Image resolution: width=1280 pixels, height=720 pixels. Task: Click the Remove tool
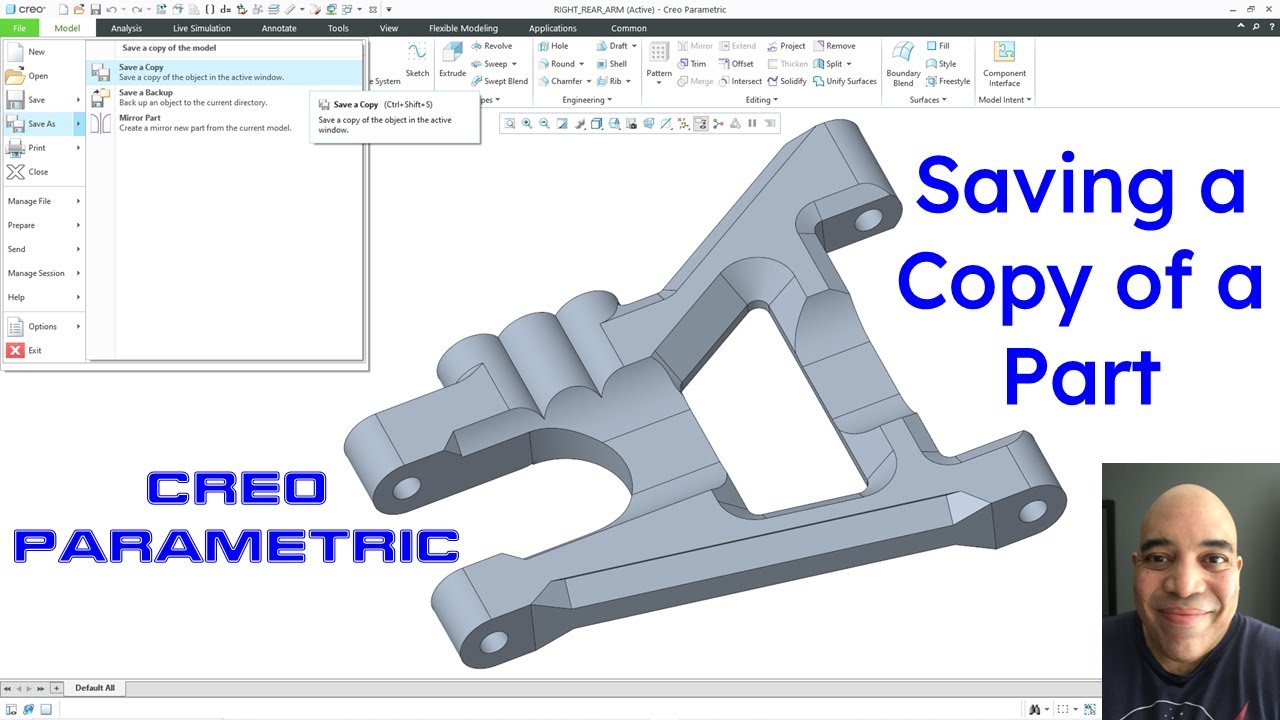834,46
